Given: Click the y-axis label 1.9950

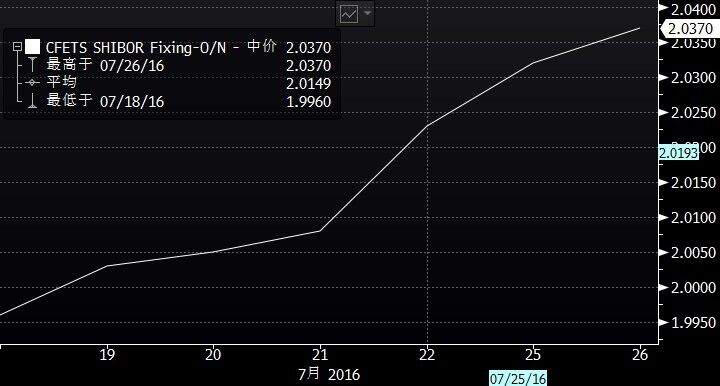Looking at the screenshot, I should (x=693, y=323).
